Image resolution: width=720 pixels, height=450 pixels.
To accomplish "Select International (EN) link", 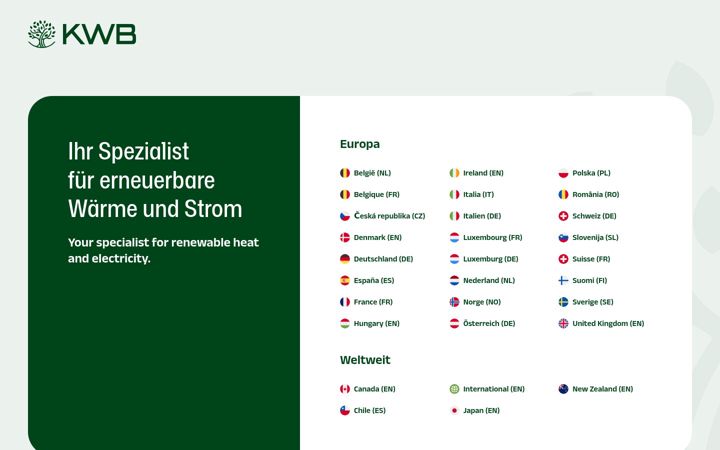I will pyautogui.click(x=494, y=389).
